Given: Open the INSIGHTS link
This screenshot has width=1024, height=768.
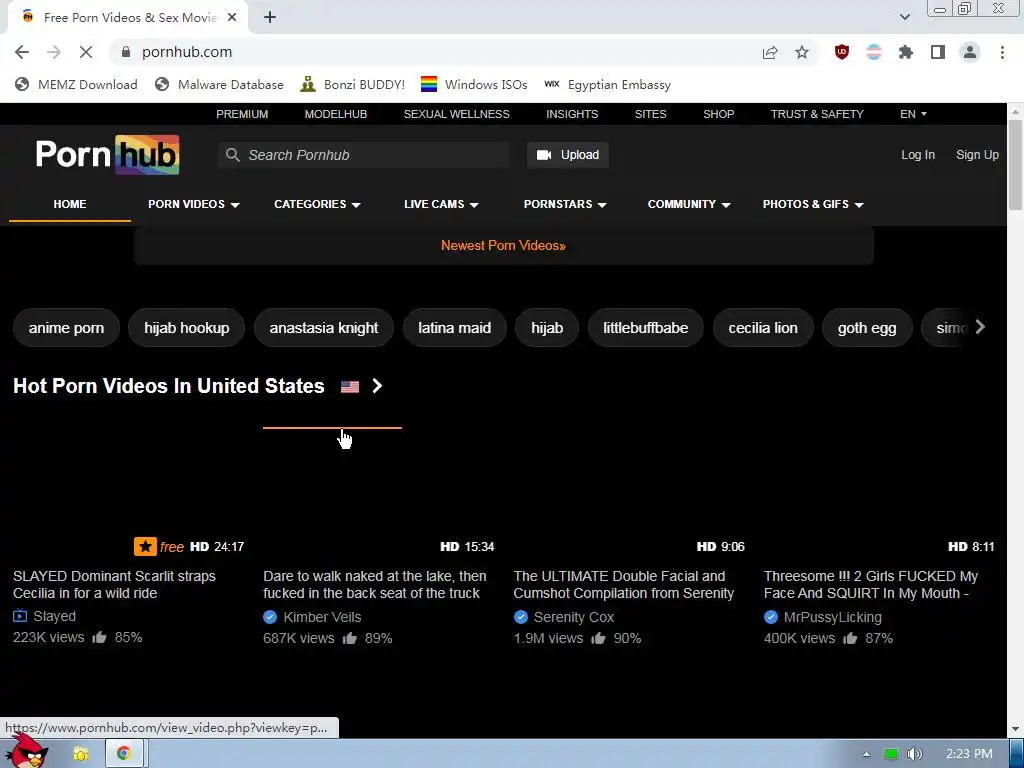Looking at the screenshot, I should click(572, 114).
